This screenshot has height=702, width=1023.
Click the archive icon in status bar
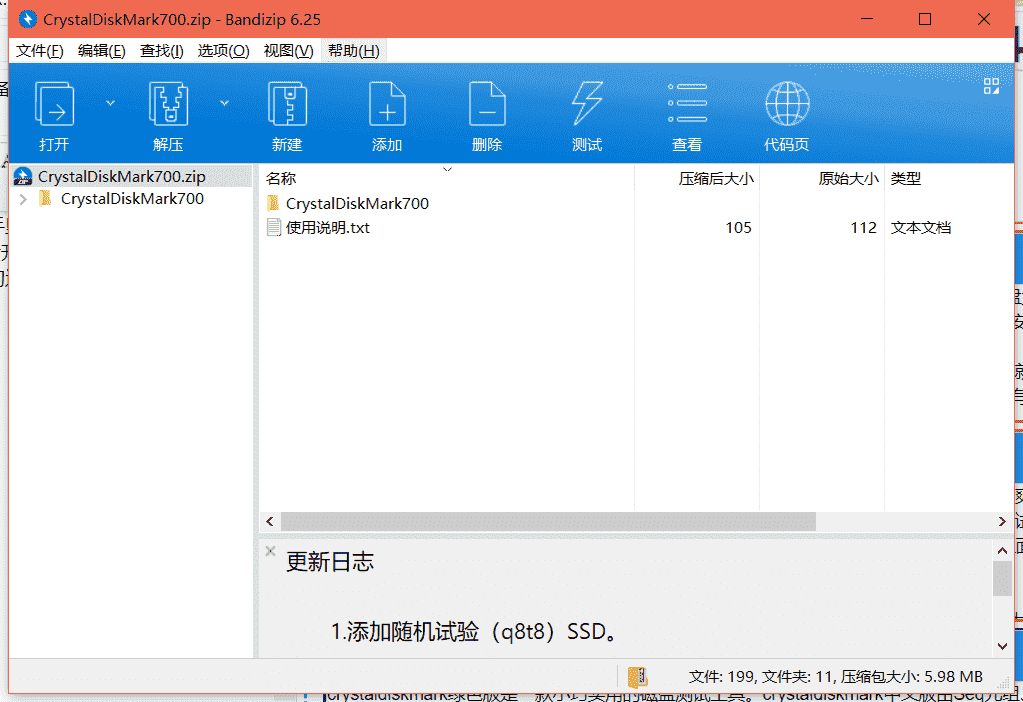point(637,677)
